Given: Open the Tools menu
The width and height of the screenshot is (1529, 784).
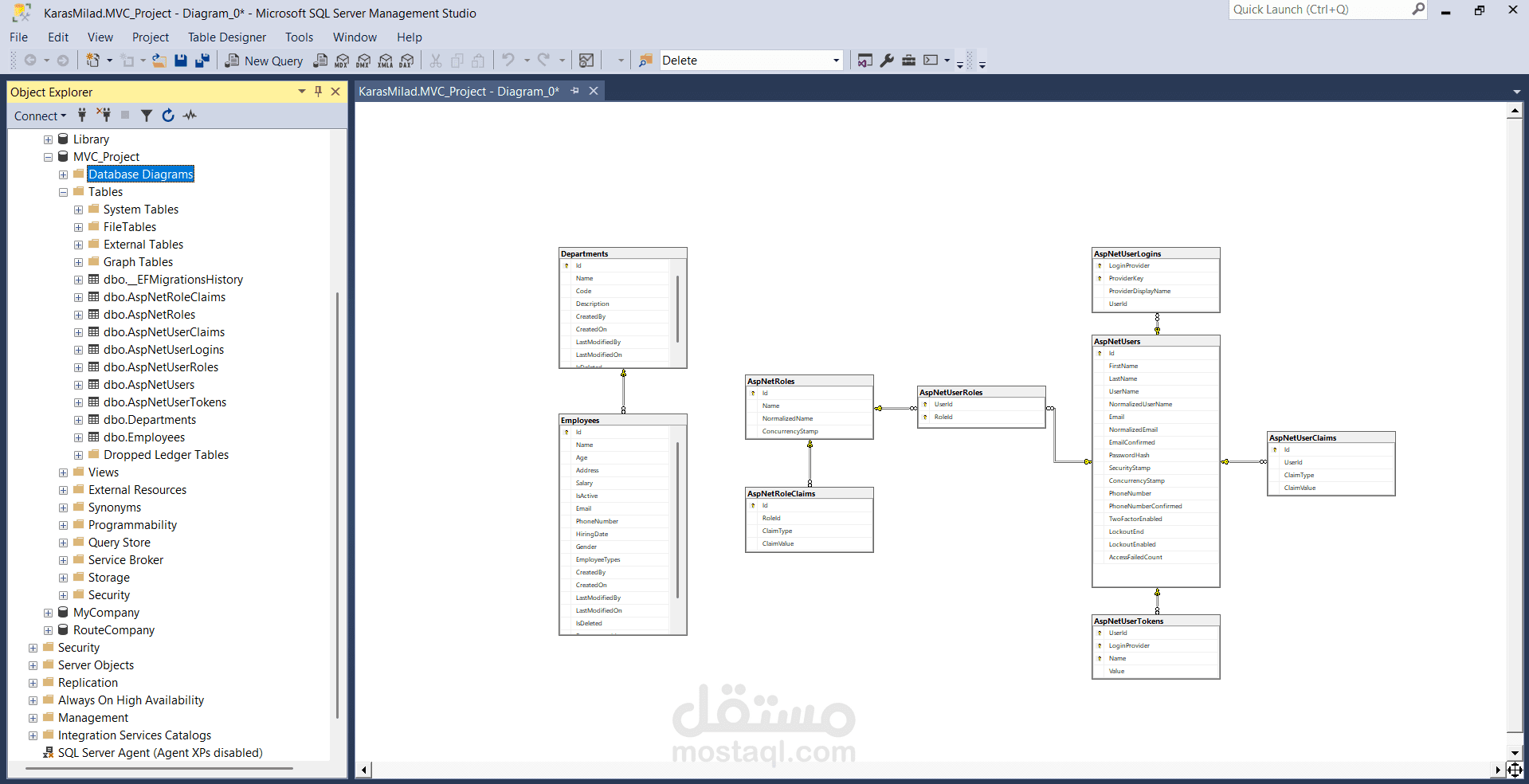Looking at the screenshot, I should click(299, 37).
